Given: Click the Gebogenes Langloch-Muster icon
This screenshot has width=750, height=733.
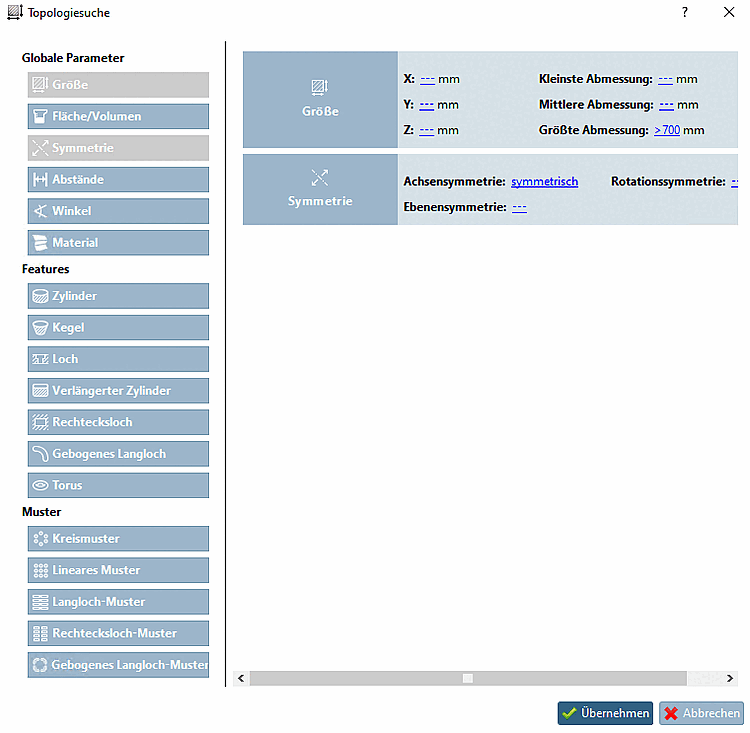Looking at the screenshot, I should [x=40, y=665].
